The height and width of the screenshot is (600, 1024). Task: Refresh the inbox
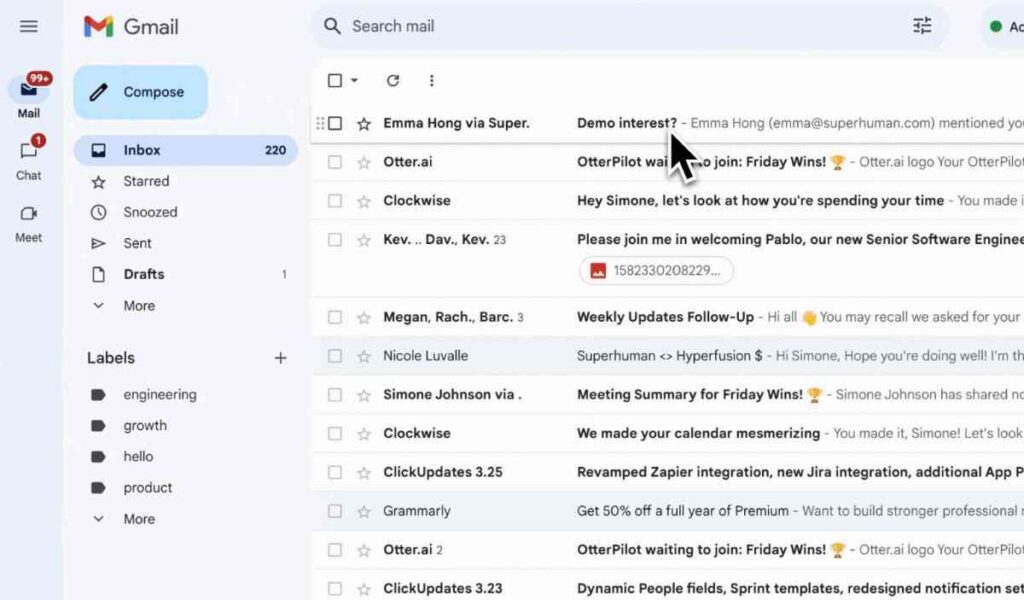(392, 80)
